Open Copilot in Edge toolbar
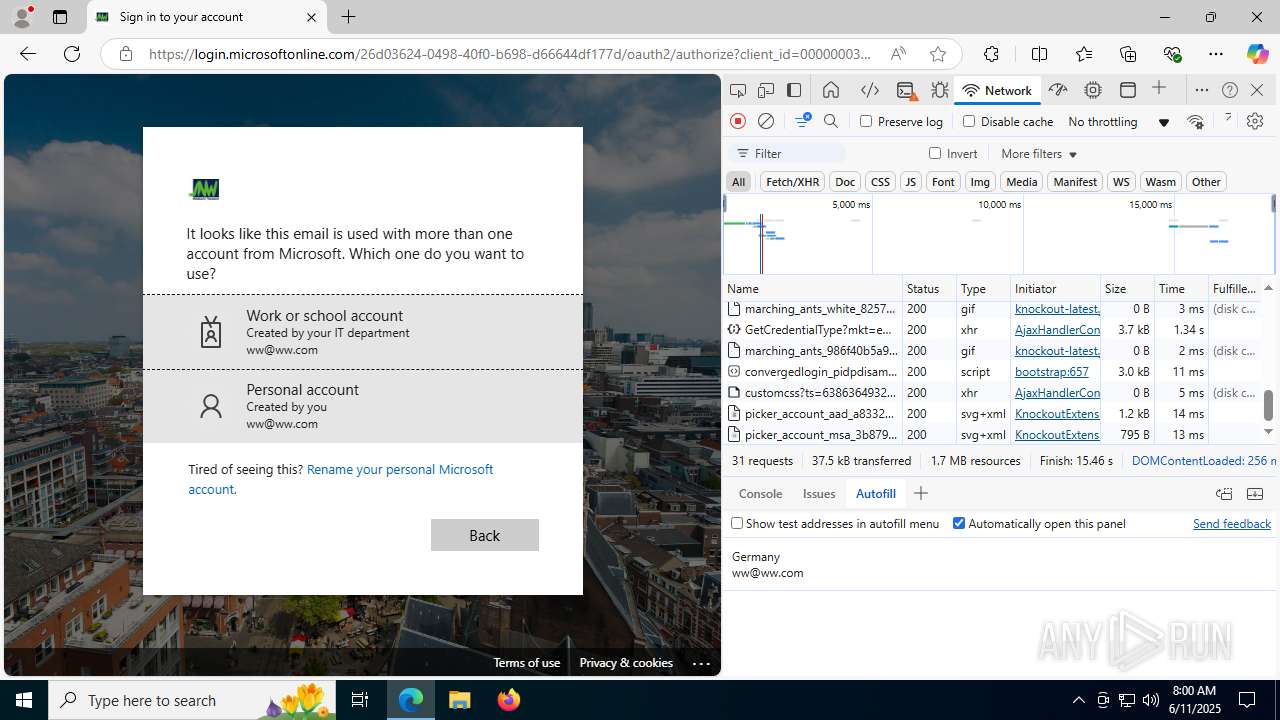The image size is (1280, 720). 1257,54
